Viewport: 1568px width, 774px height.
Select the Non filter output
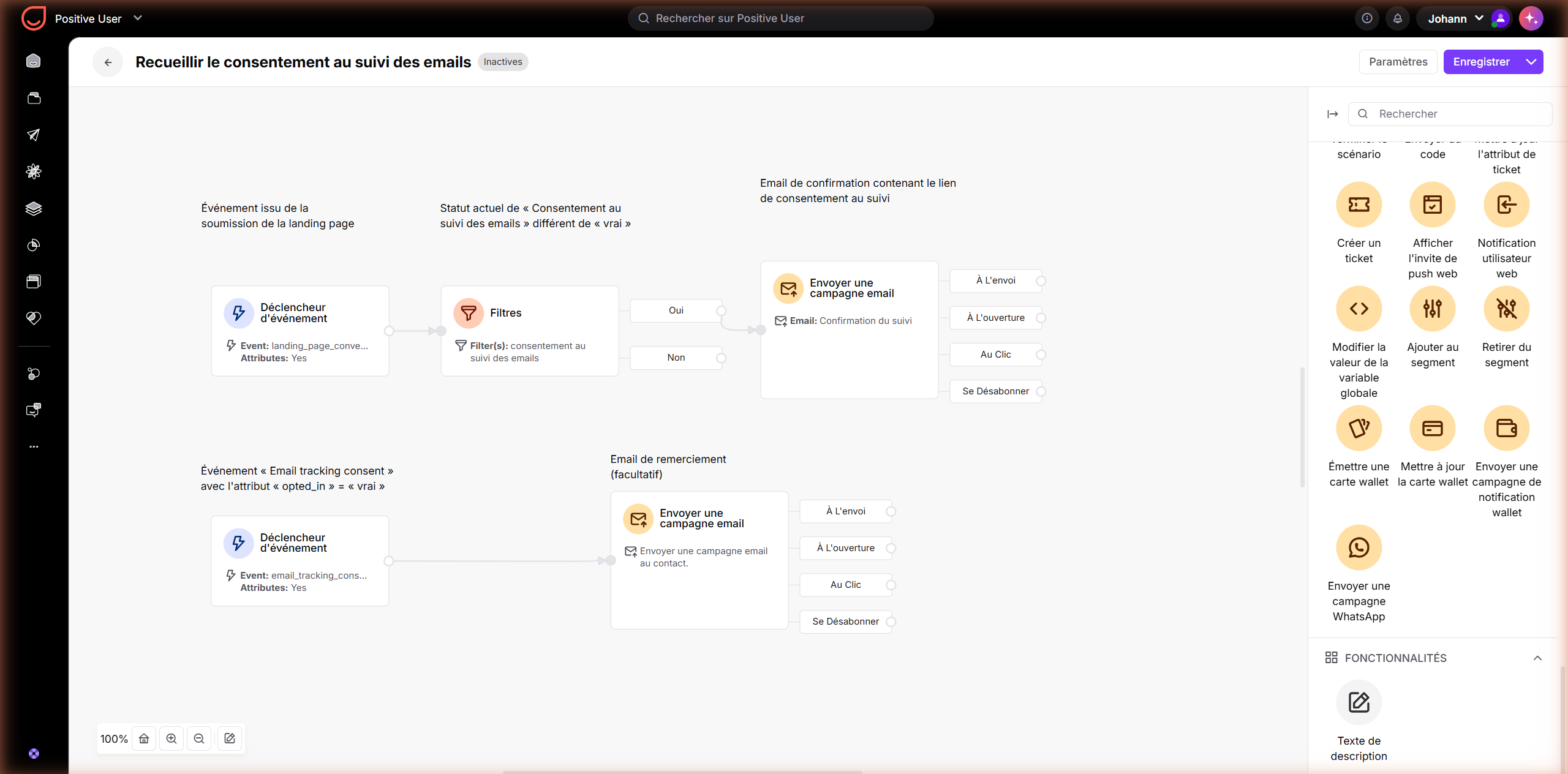point(676,358)
